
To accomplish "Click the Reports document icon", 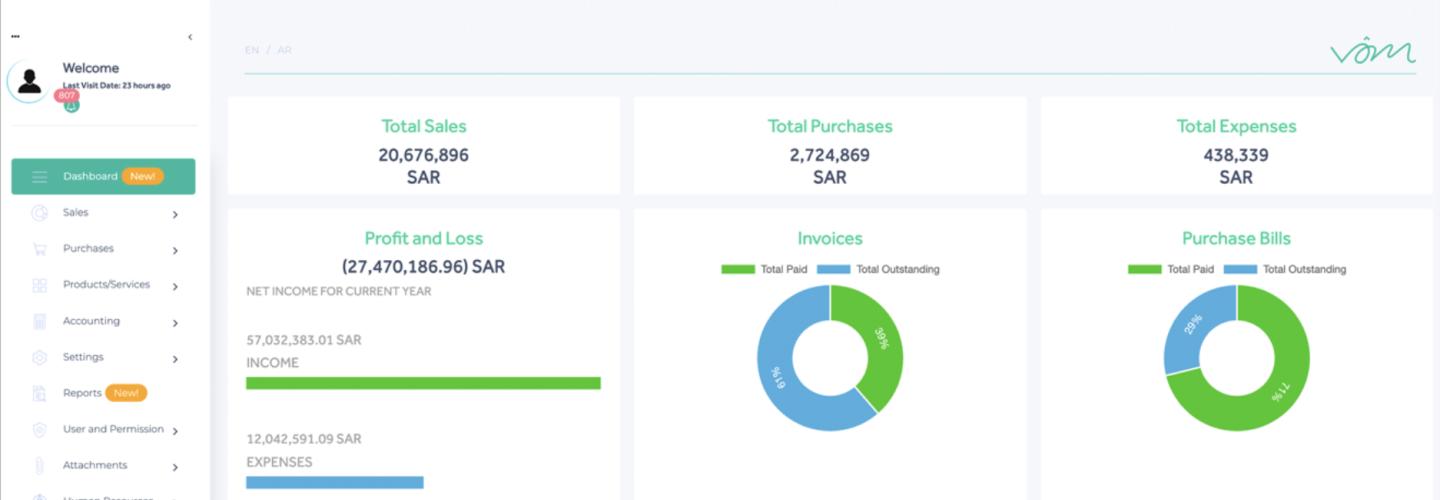I will 40,393.
